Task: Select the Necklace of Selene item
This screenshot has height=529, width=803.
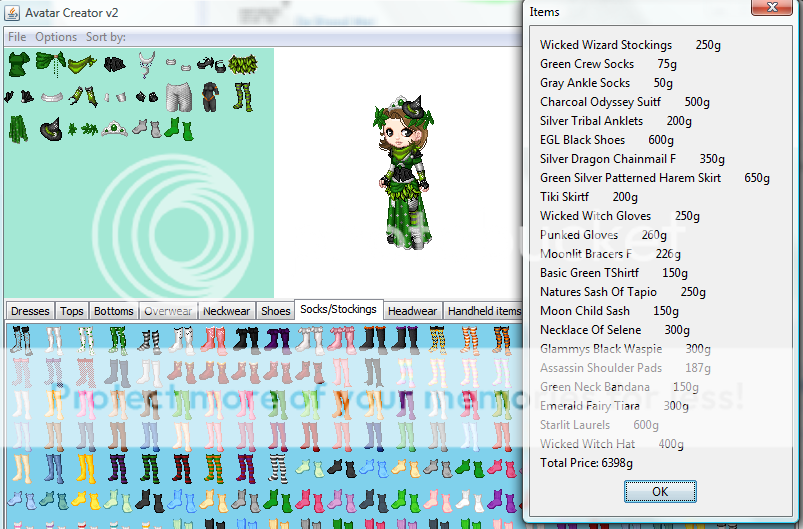Action: [x=147, y=62]
